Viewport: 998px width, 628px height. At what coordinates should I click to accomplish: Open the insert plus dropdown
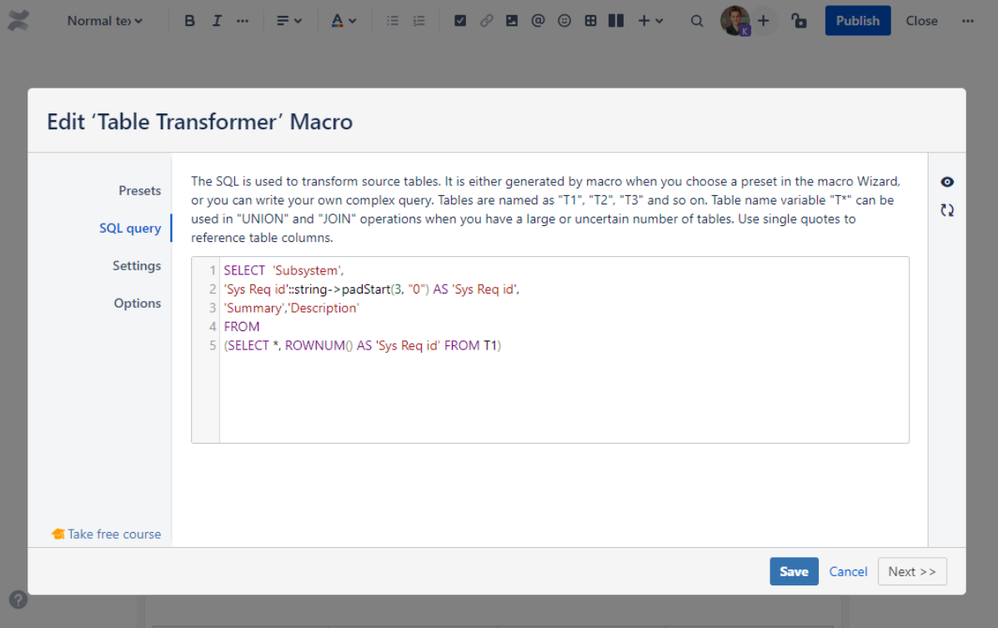pos(650,21)
